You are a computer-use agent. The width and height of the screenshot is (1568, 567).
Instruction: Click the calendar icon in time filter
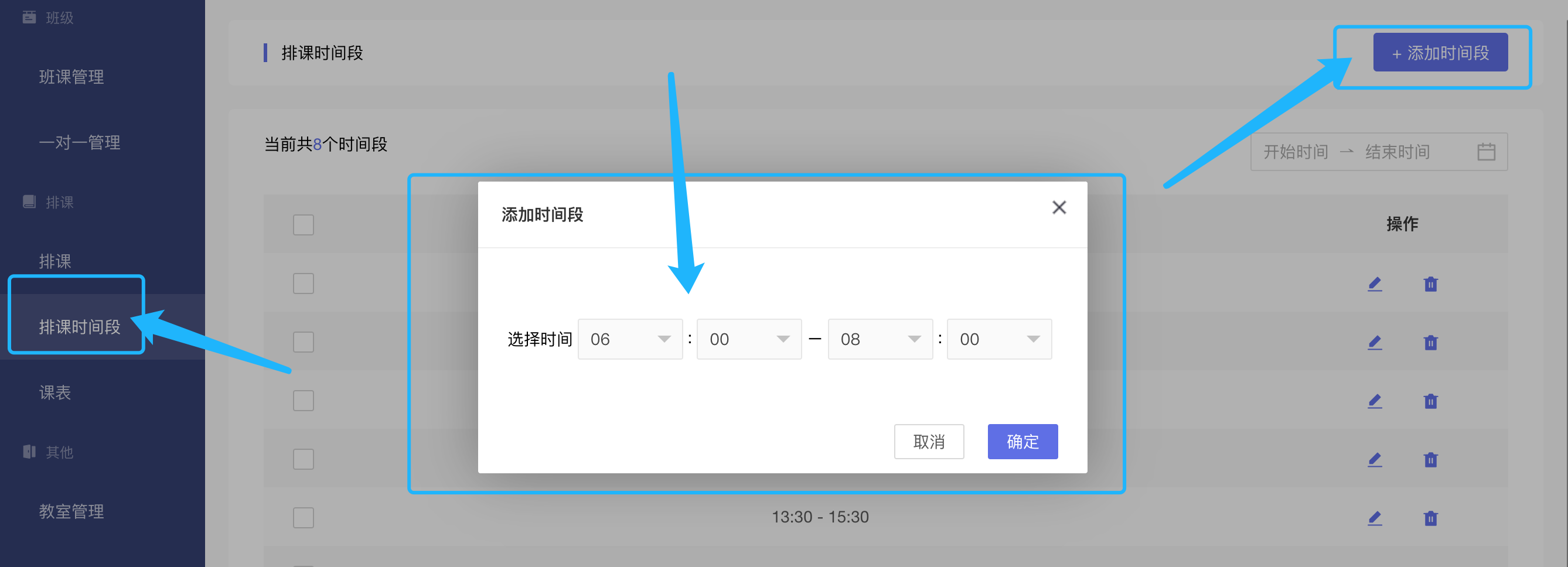(1486, 152)
